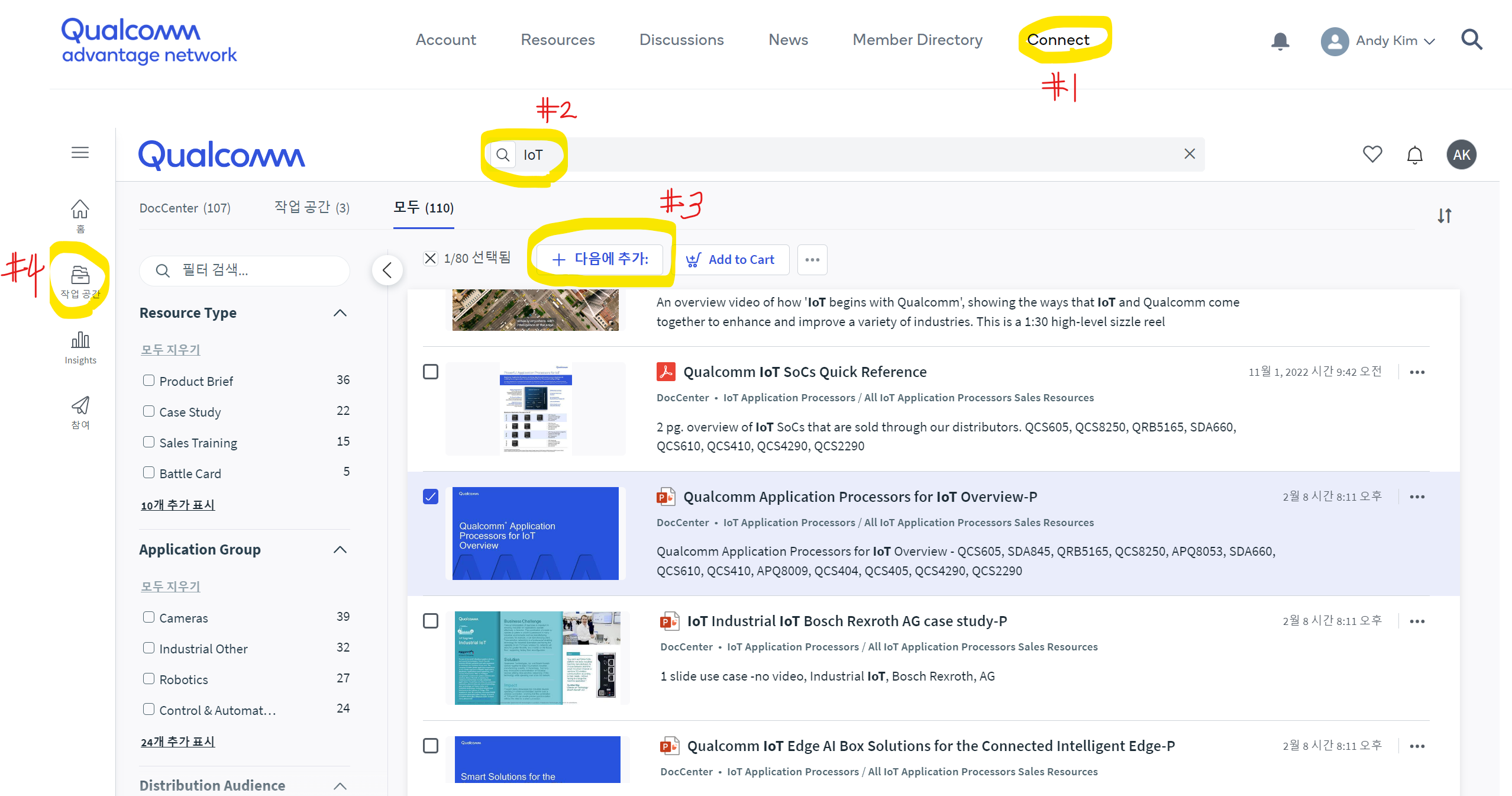Open the Qualcomm IoT SoCs Quick Reference title
This screenshot has width=1512, height=796.
805,372
